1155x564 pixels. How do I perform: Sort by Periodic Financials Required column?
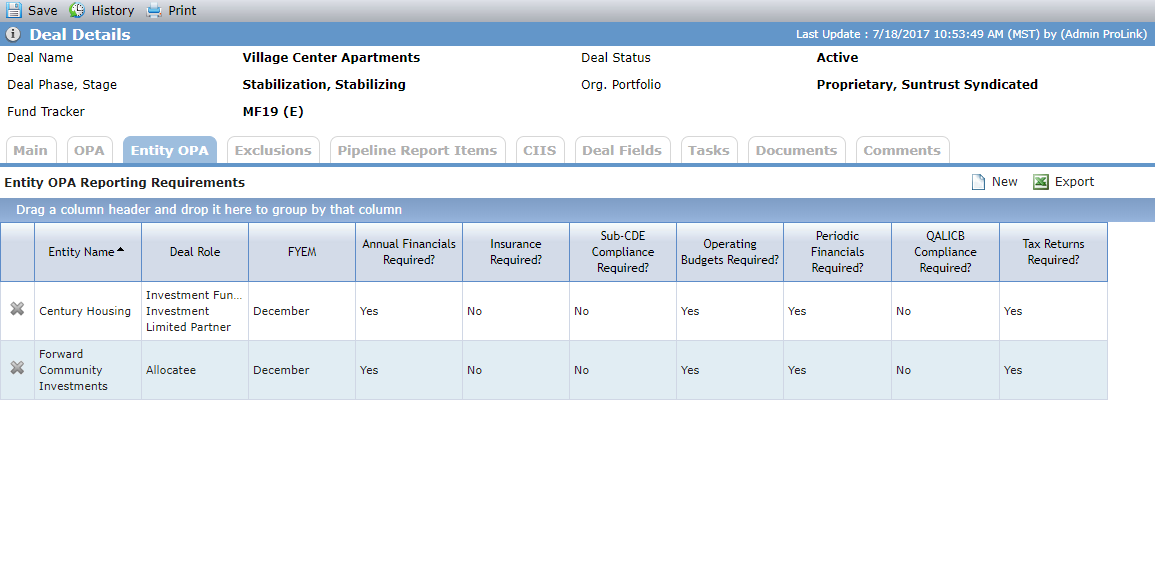coord(838,252)
